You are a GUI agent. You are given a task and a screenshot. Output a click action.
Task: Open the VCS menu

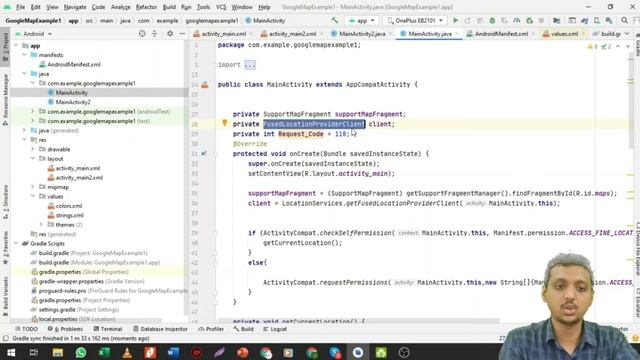pos(221,7)
